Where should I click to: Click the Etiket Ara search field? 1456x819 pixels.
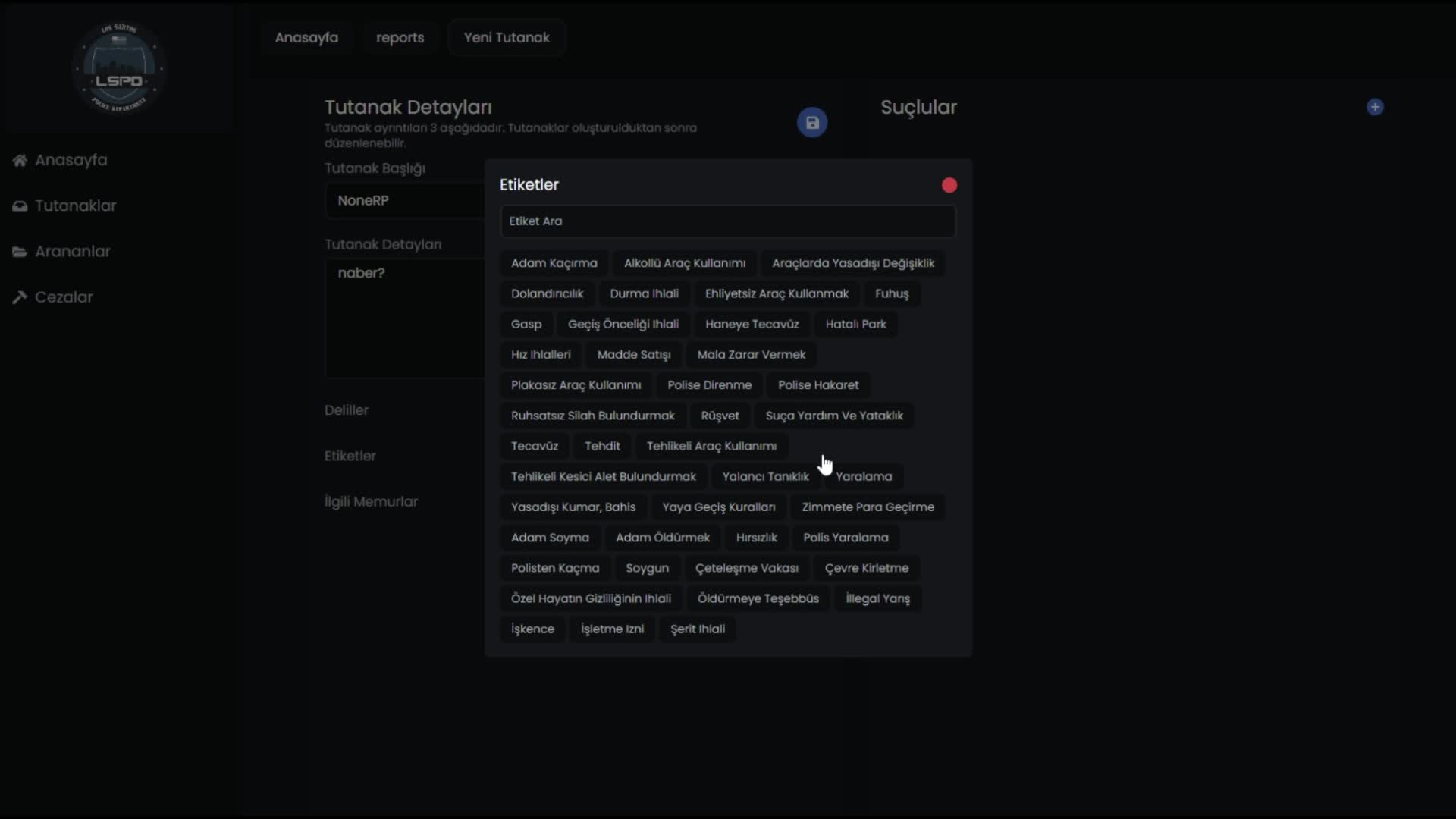[x=727, y=221]
